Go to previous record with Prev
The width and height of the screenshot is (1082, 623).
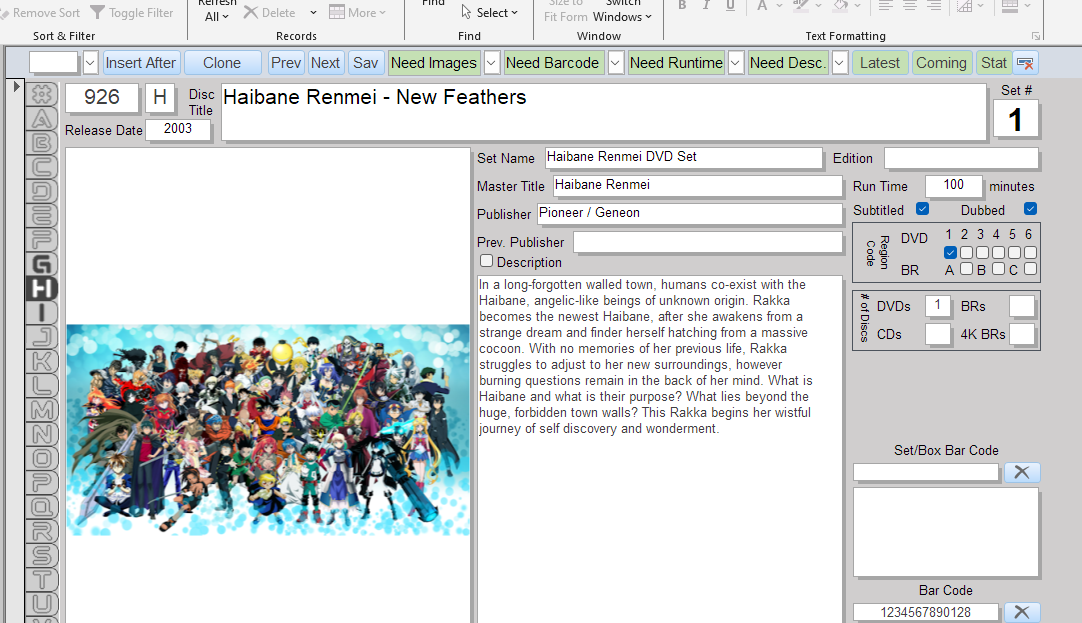coord(286,63)
